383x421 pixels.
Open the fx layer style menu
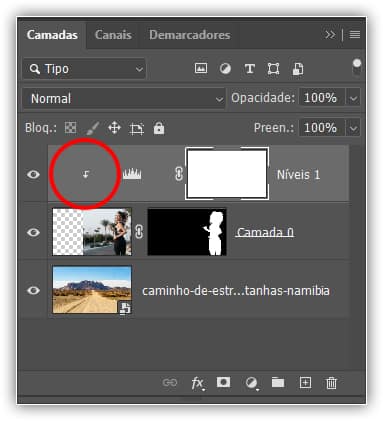(198, 383)
